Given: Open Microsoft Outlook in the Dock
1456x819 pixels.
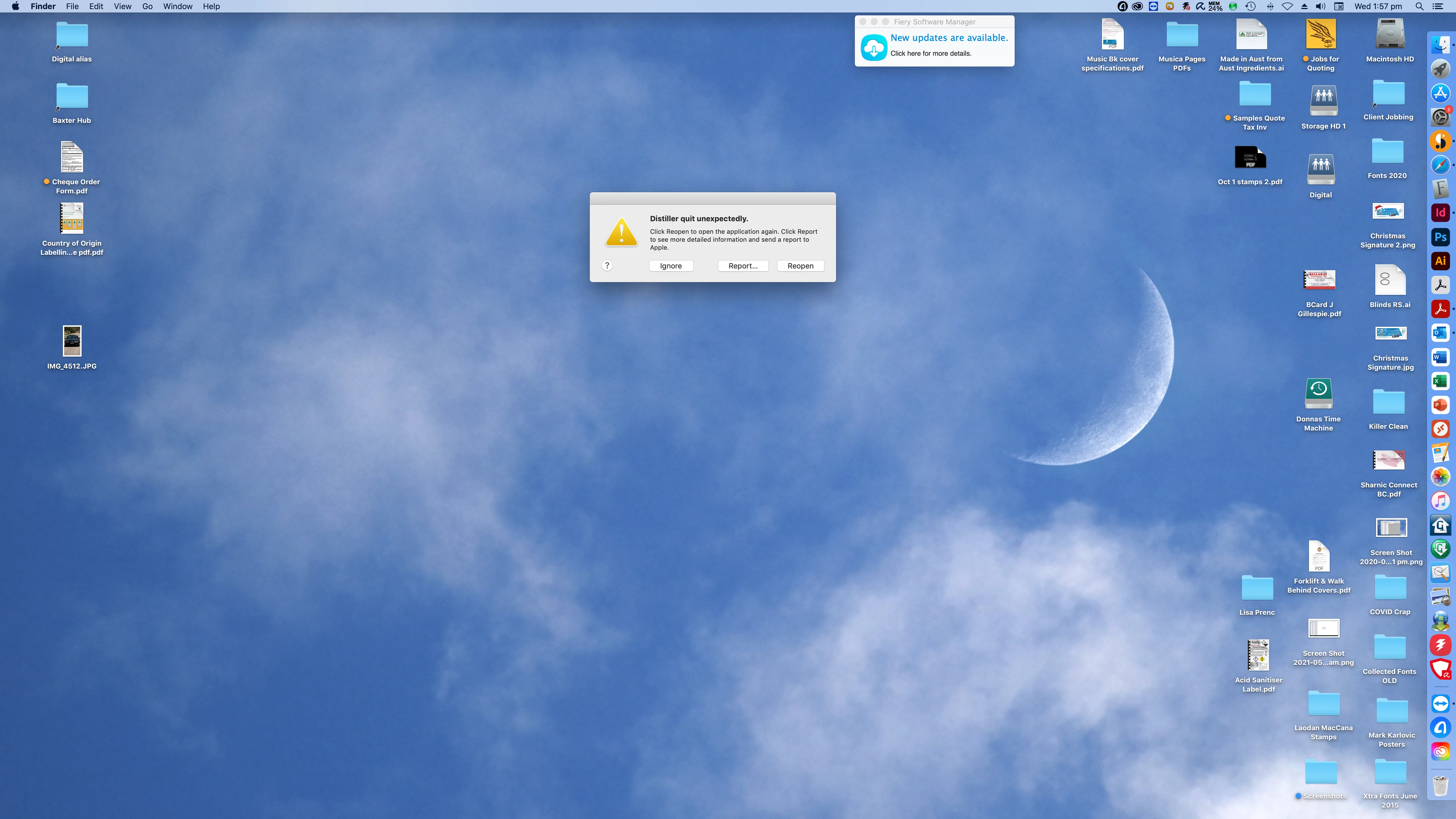Looking at the screenshot, I should 1440,333.
